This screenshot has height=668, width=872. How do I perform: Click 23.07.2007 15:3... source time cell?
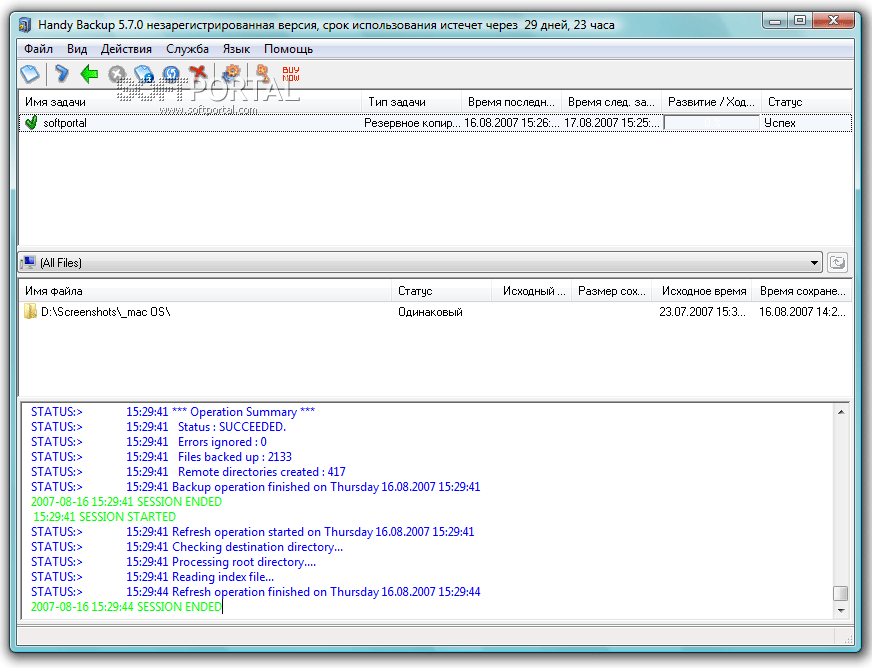click(702, 312)
